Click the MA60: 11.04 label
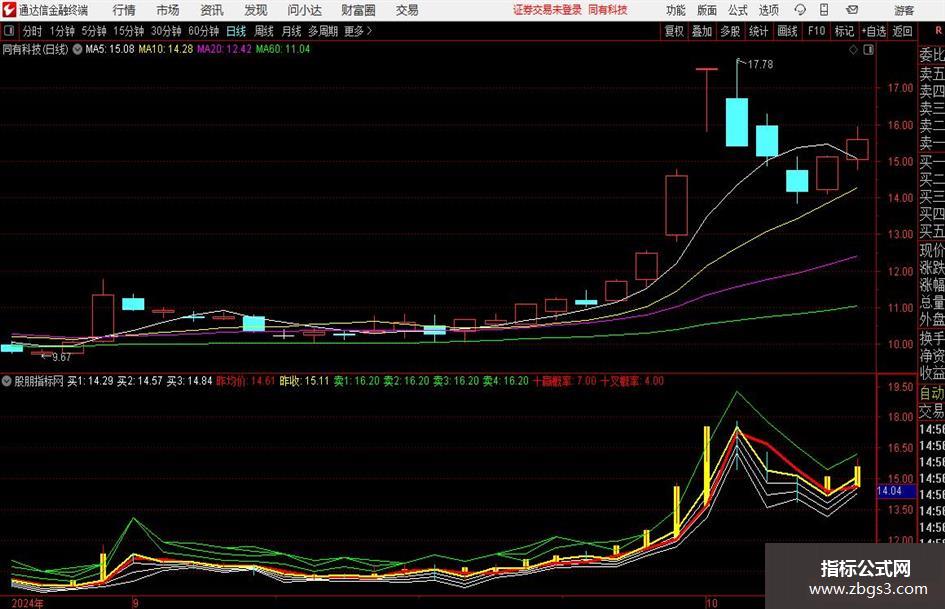 pos(283,49)
